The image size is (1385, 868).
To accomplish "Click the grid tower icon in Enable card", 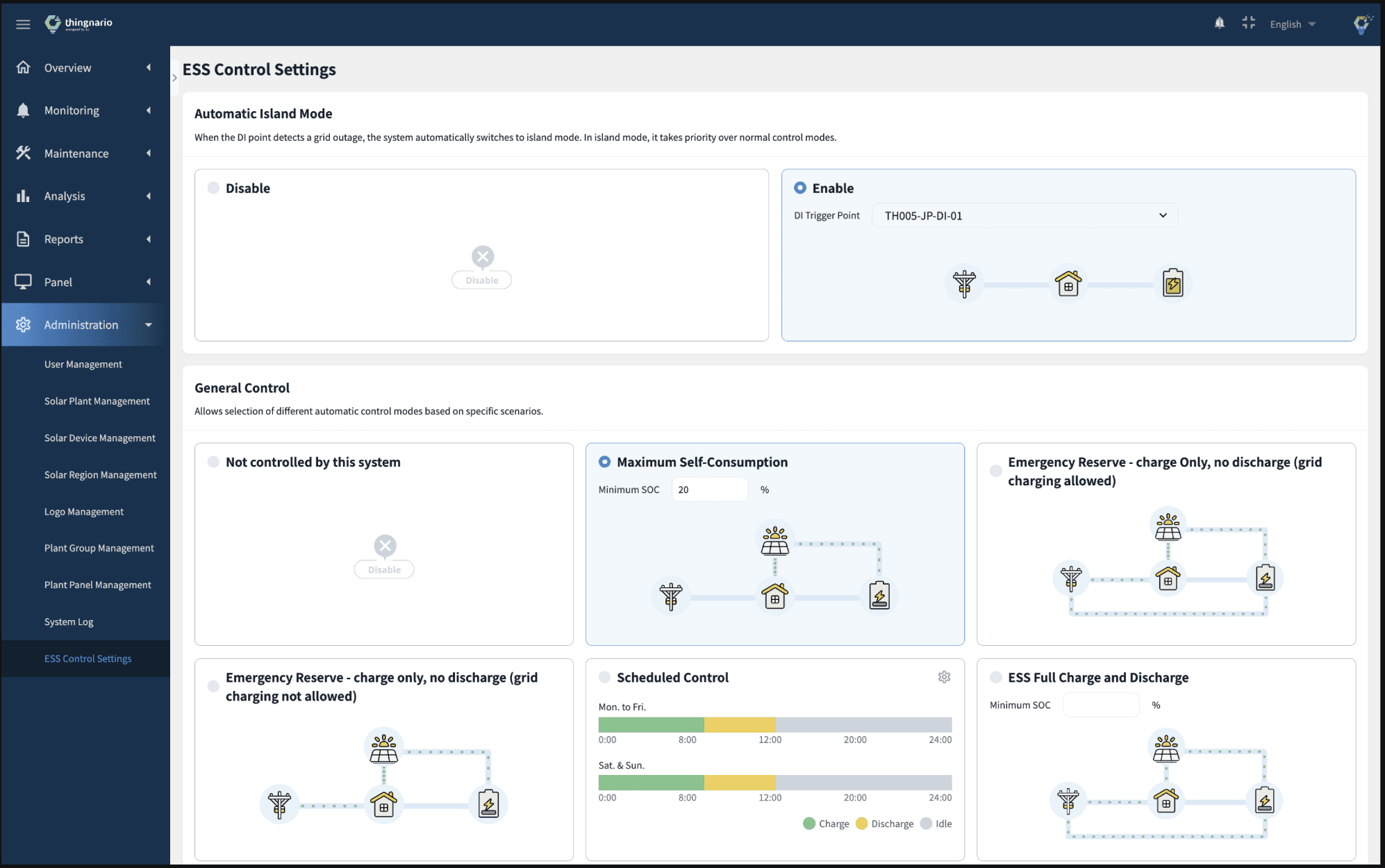I will (x=964, y=283).
